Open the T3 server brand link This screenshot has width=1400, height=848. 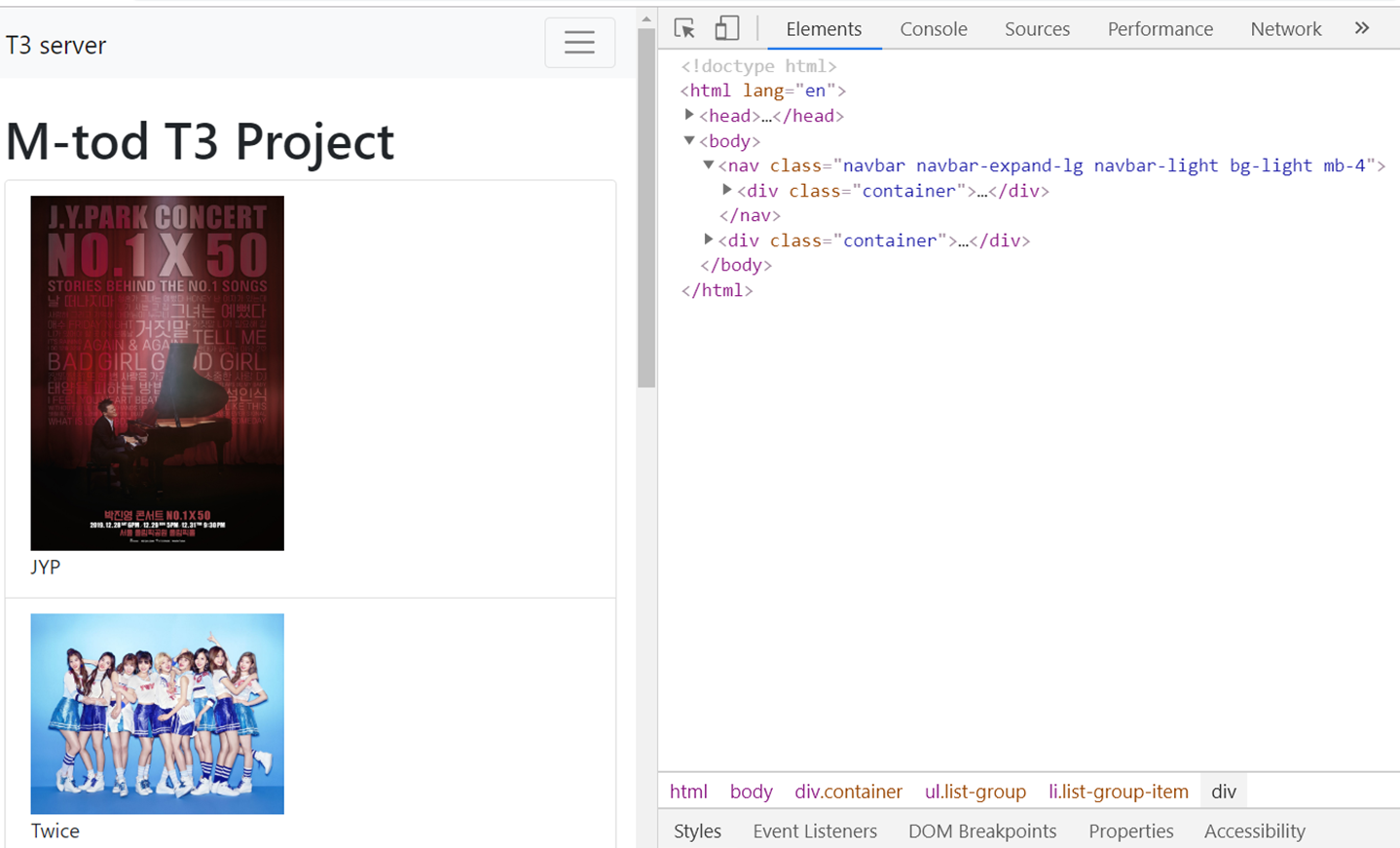(x=55, y=45)
